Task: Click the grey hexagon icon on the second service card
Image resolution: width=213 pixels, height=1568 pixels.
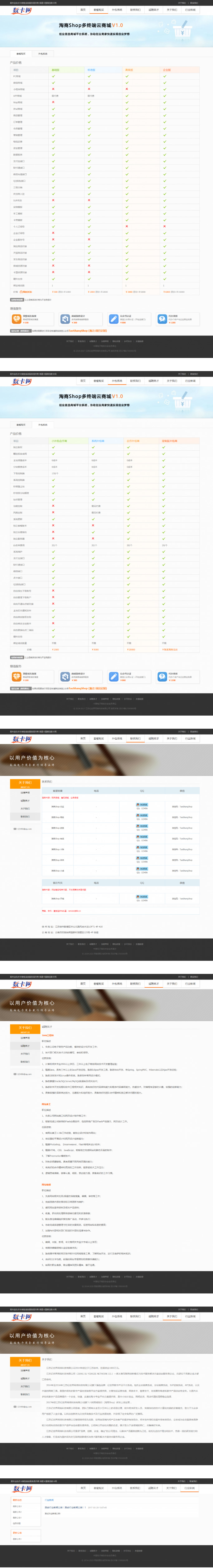Action: 65,318
